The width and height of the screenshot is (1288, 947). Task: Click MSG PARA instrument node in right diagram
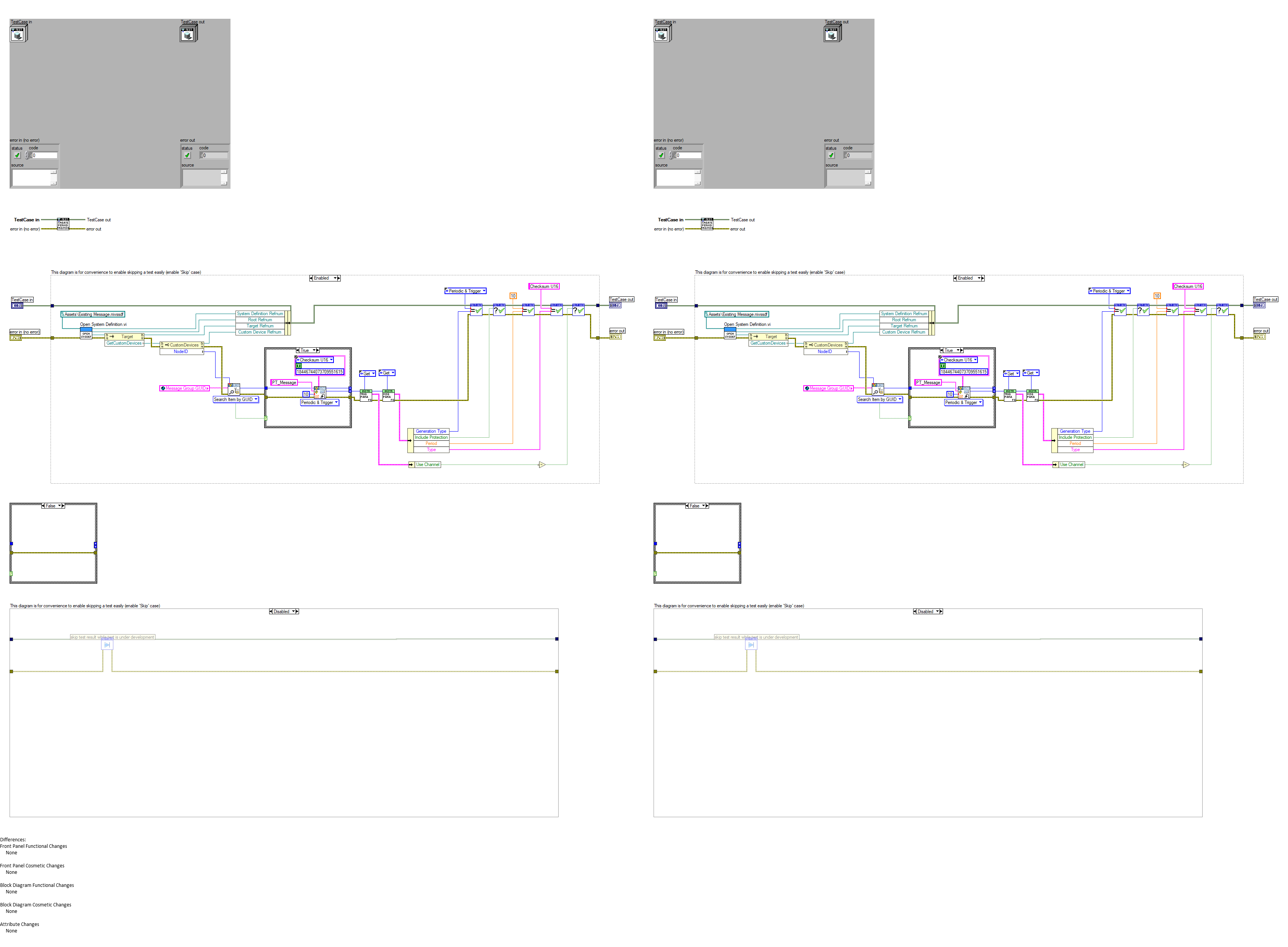(x=1032, y=395)
